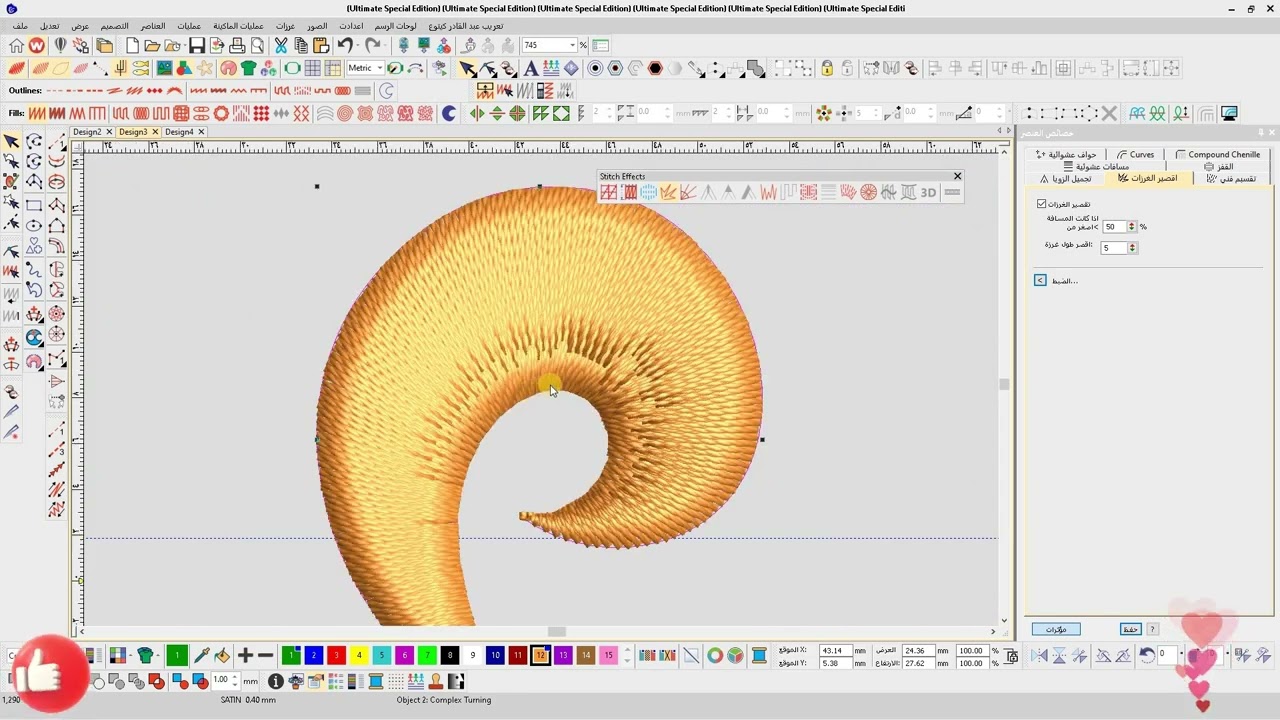Show garment with the T-shirt icon
Screen dimensions: 1280x720
tap(249, 69)
